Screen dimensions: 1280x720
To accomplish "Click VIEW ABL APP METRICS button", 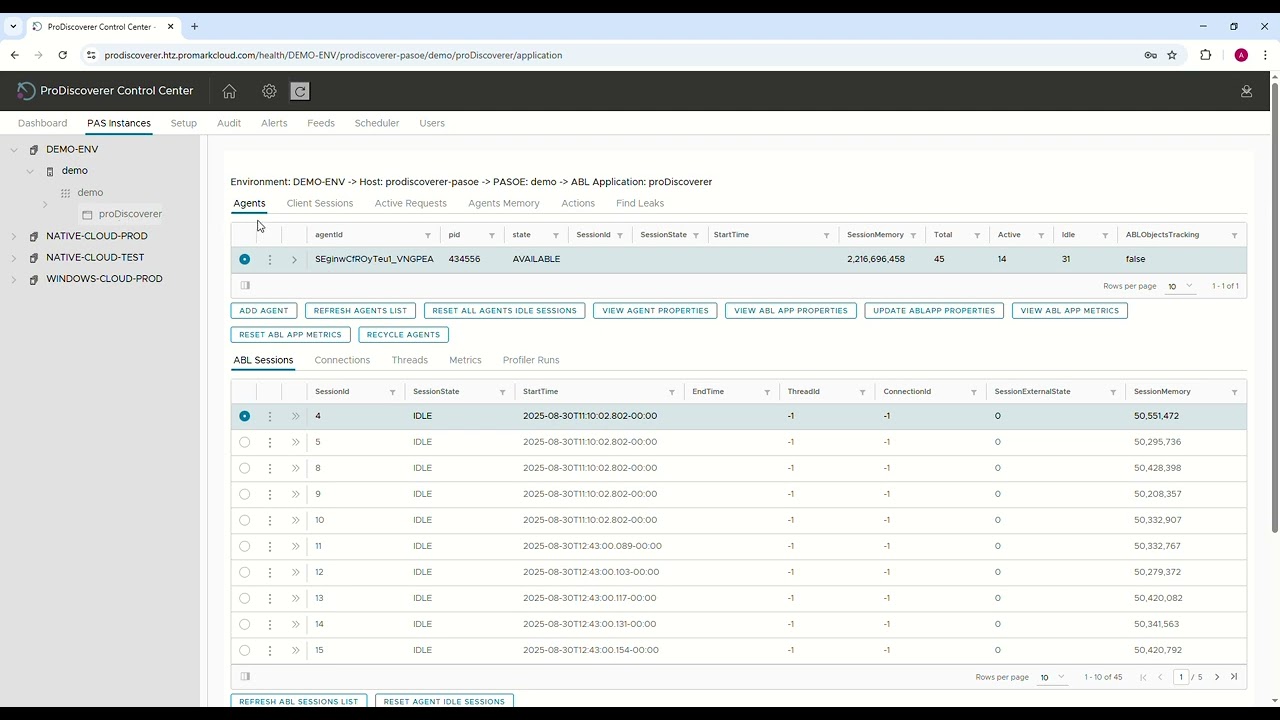I will [1070, 311].
